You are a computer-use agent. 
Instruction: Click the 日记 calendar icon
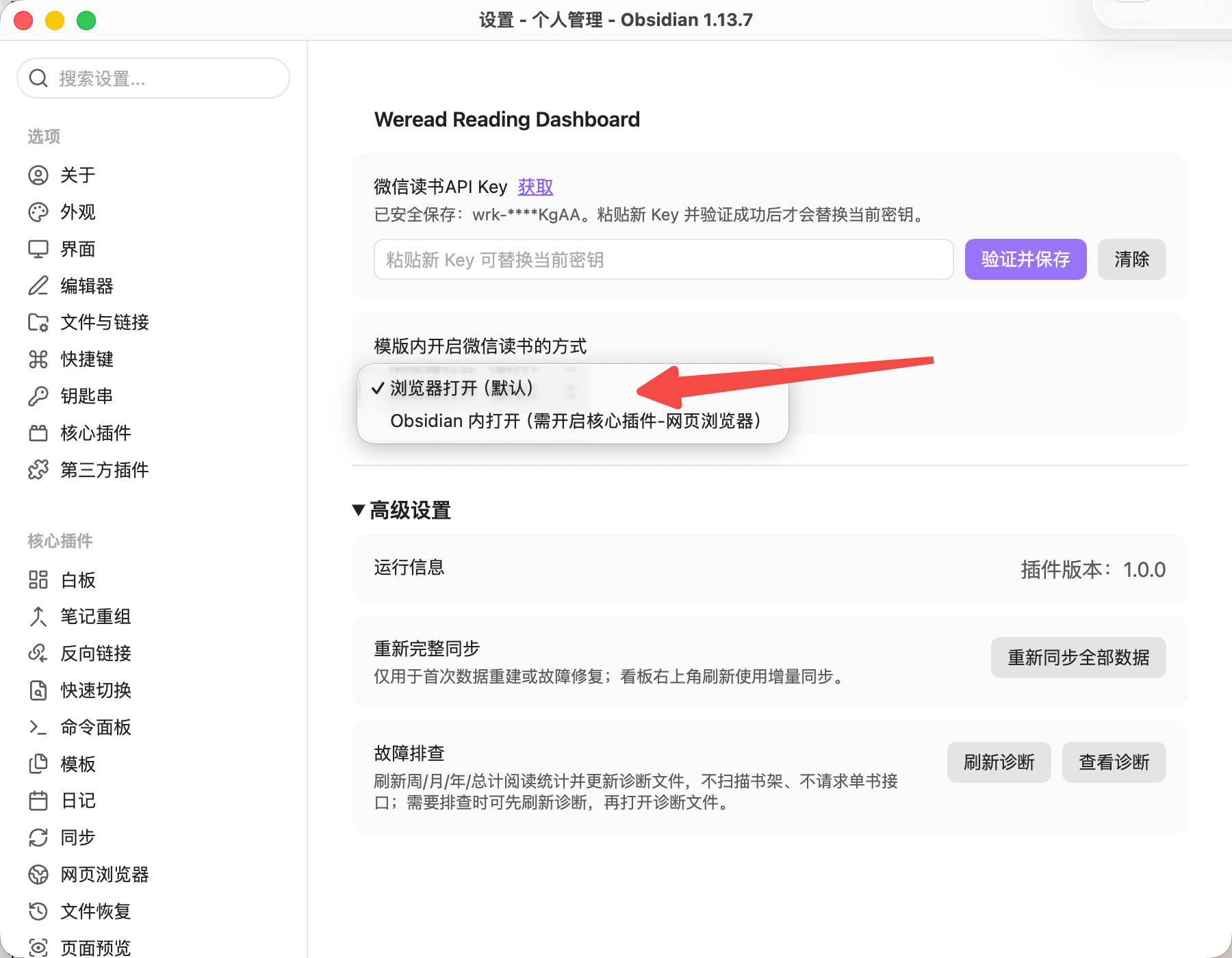point(38,801)
